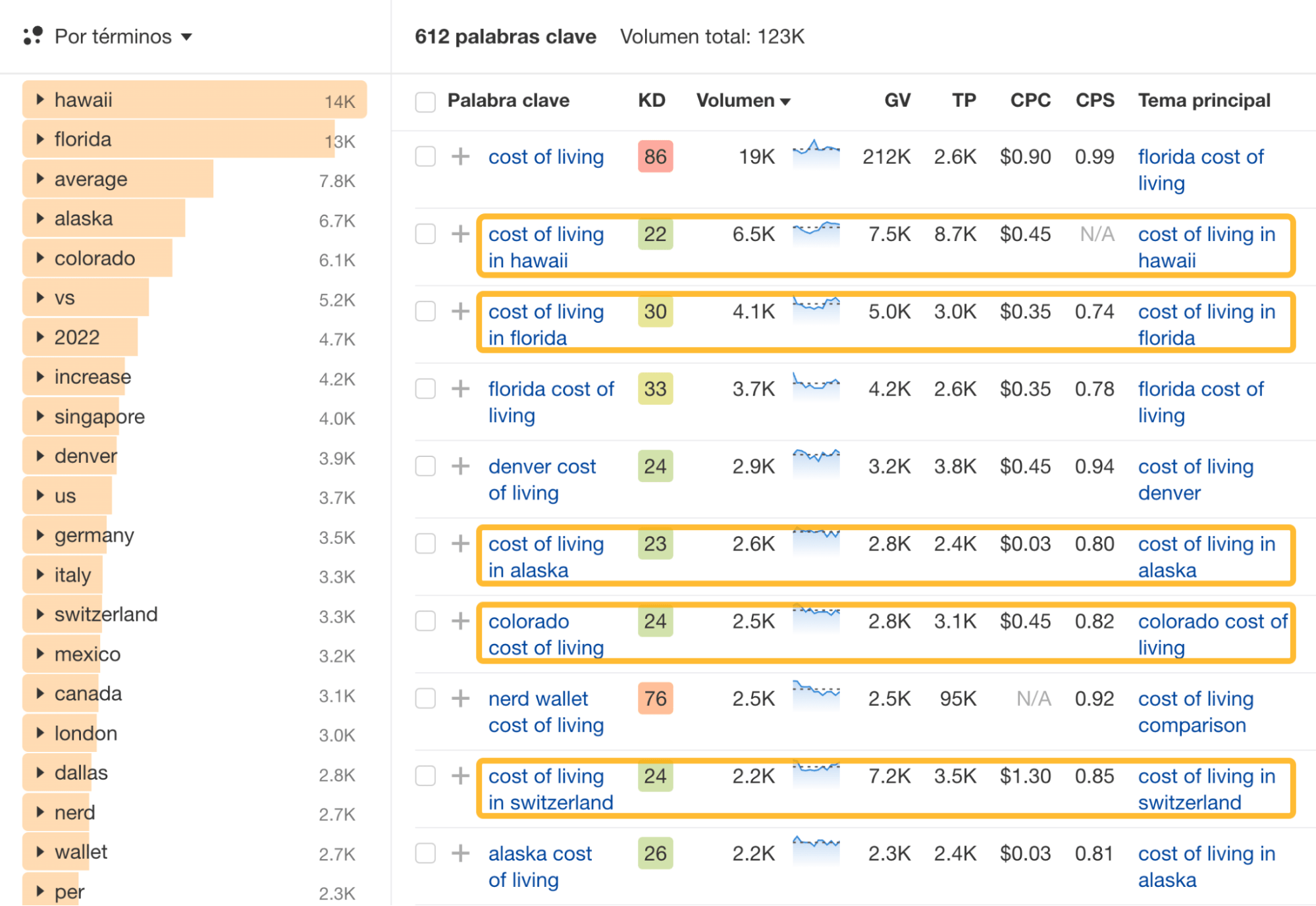Image resolution: width=1316 pixels, height=906 pixels.
Task: Expand the "switzerland" term filter
Action: coord(40,614)
